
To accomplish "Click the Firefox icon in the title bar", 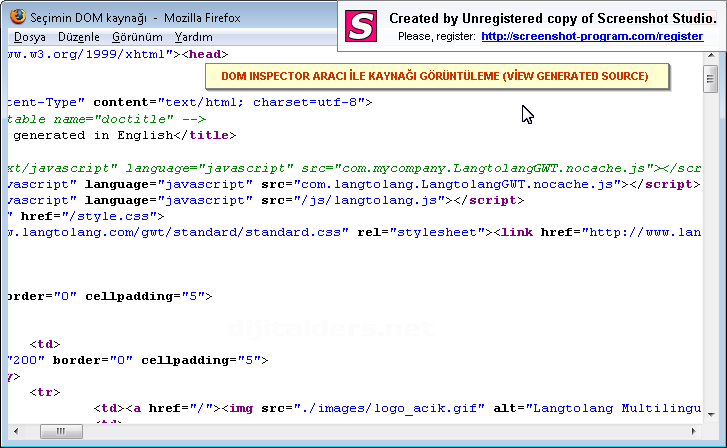I will (15, 19).
